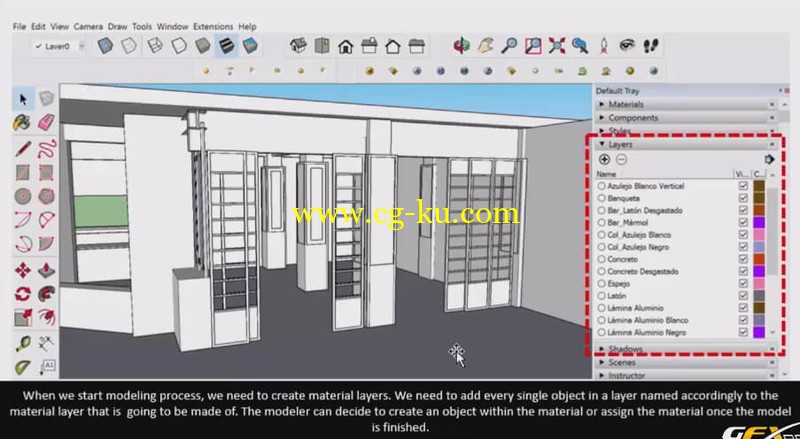Make Banqueta the active layer

coord(602,198)
